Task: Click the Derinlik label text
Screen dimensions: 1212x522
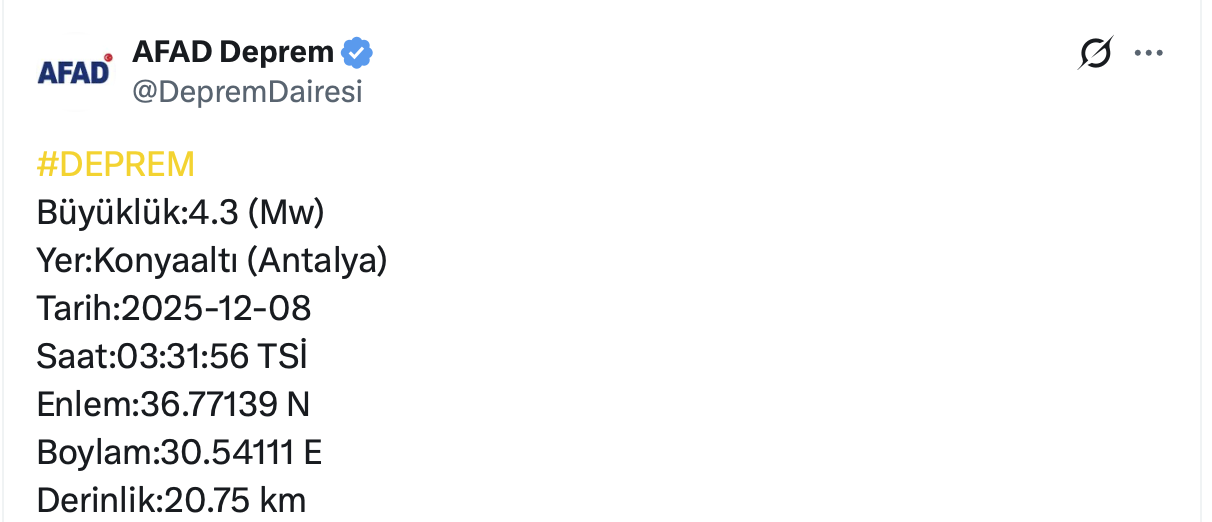Action: (x=96, y=499)
